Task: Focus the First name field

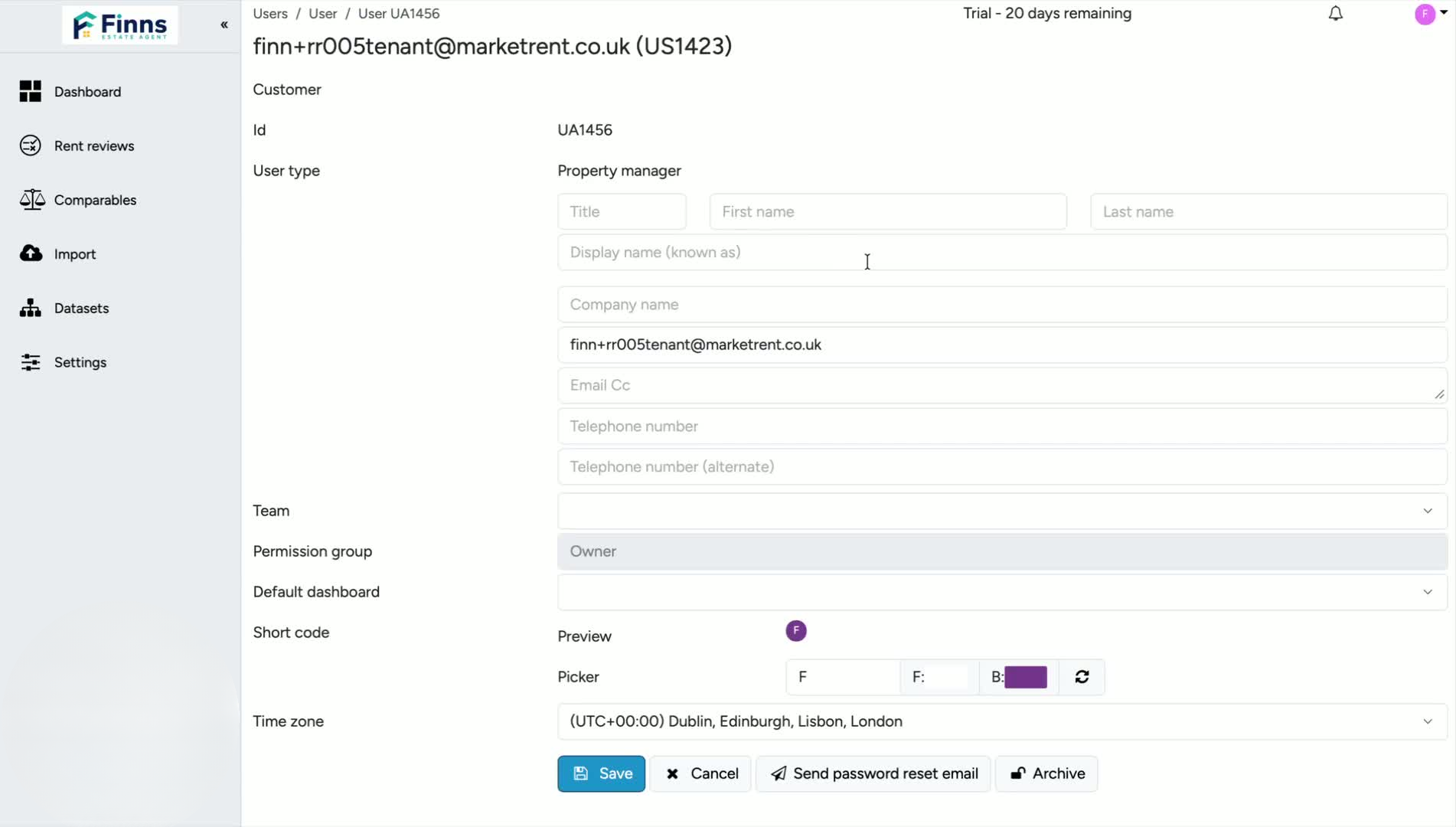Action: pos(888,211)
